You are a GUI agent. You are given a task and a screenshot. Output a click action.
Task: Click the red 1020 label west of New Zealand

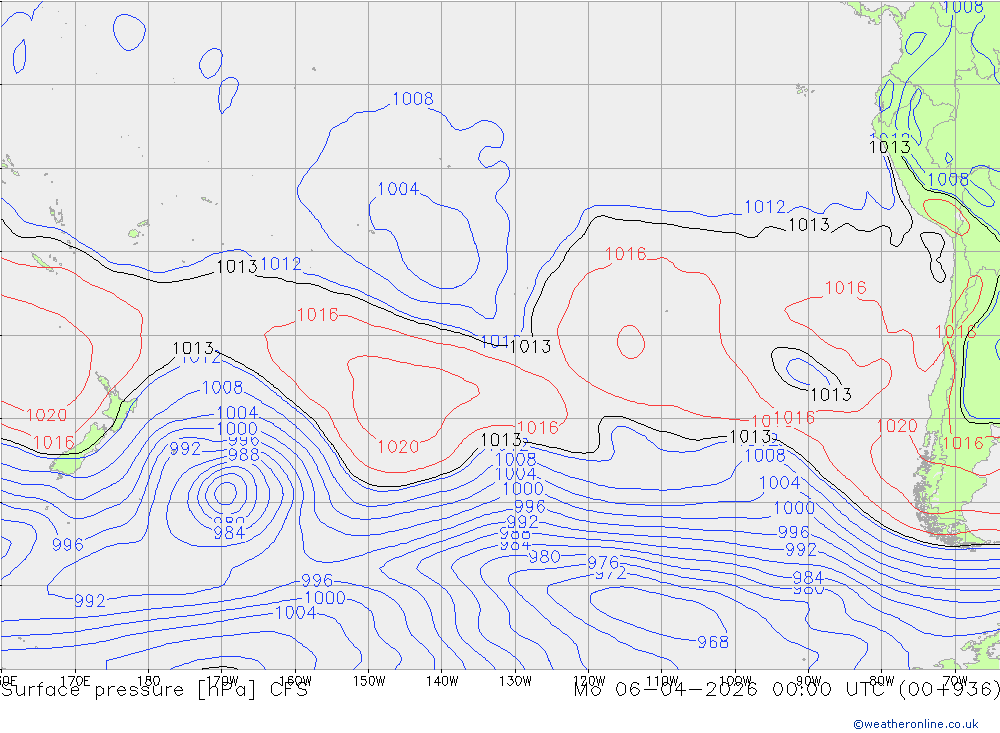46,415
